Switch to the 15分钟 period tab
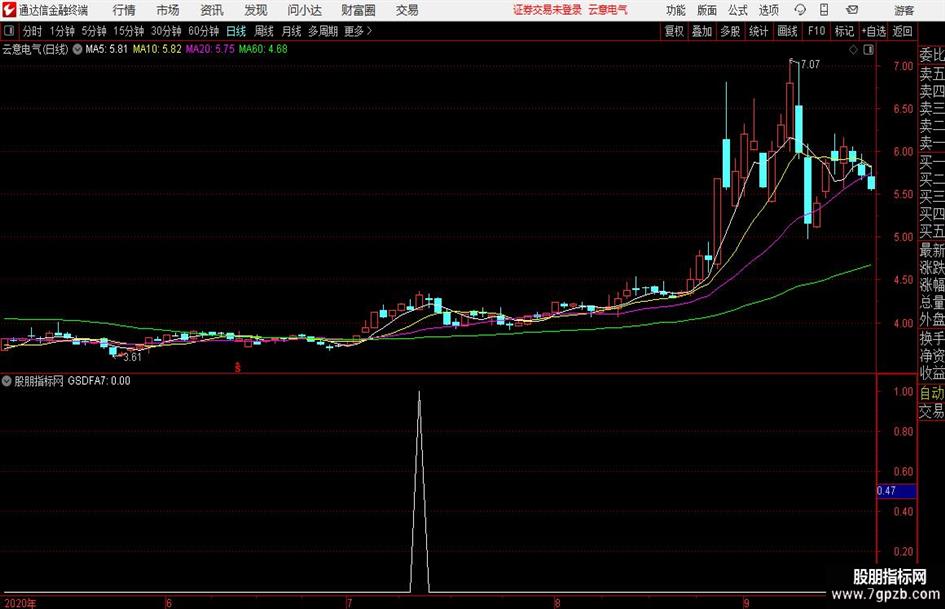 click(x=129, y=31)
